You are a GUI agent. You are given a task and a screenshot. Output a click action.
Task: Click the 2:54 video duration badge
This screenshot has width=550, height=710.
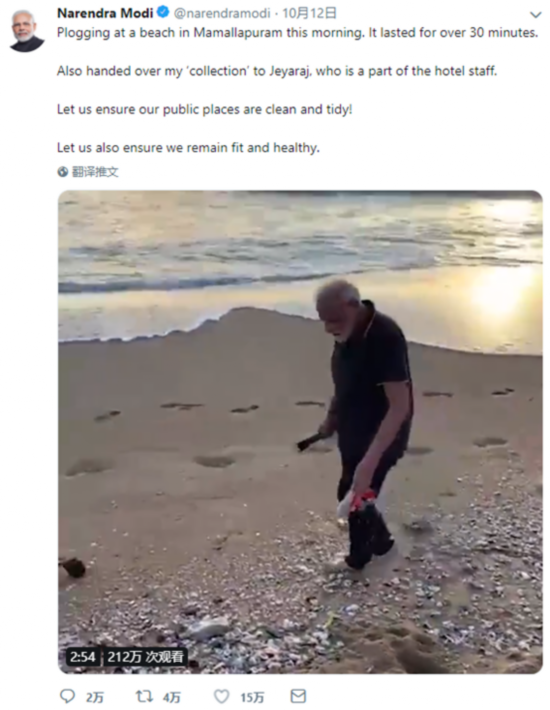(83, 656)
